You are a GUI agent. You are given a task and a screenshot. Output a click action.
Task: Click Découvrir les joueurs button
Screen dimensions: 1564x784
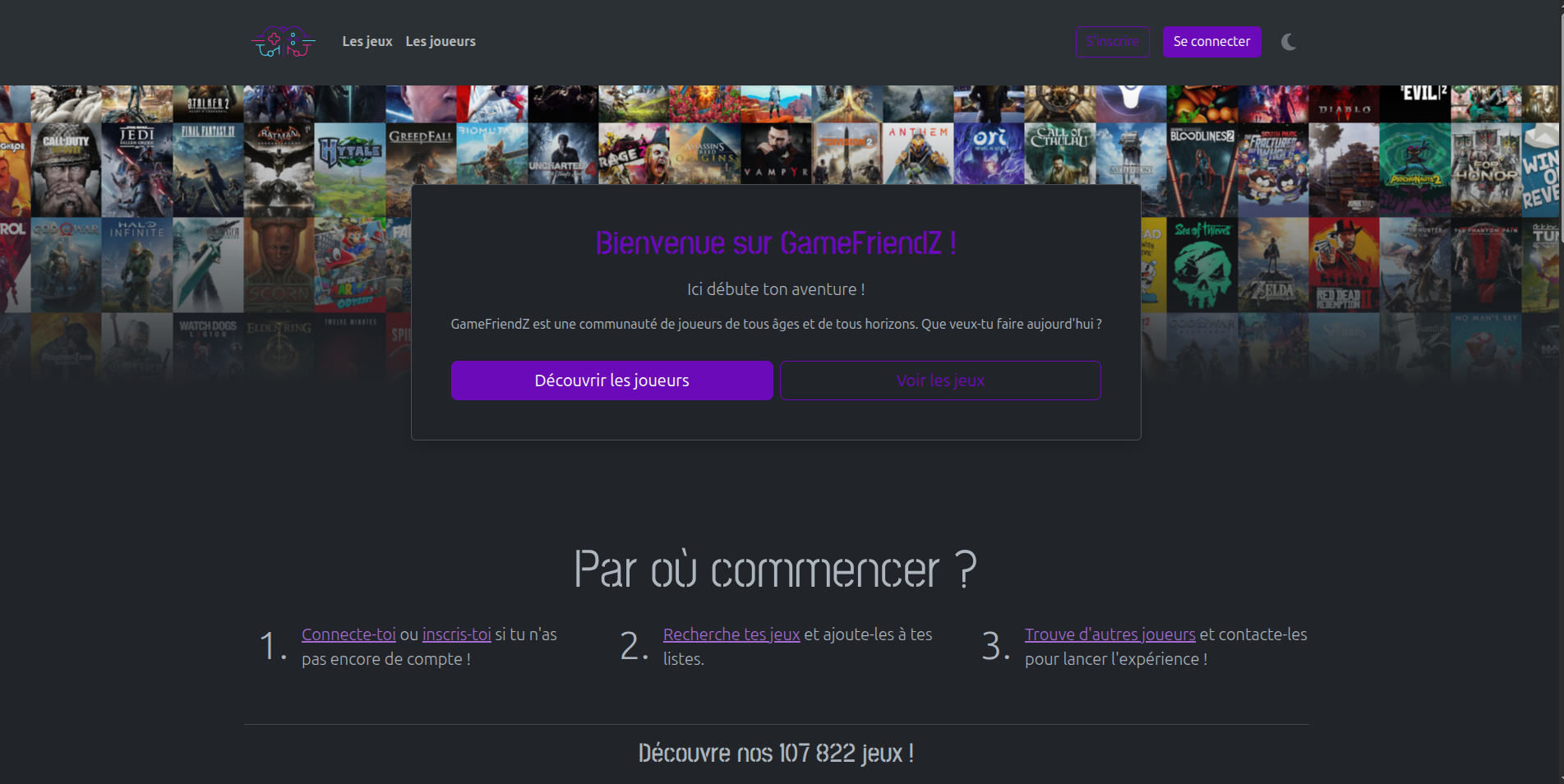pyautogui.click(x=612, y=380)
